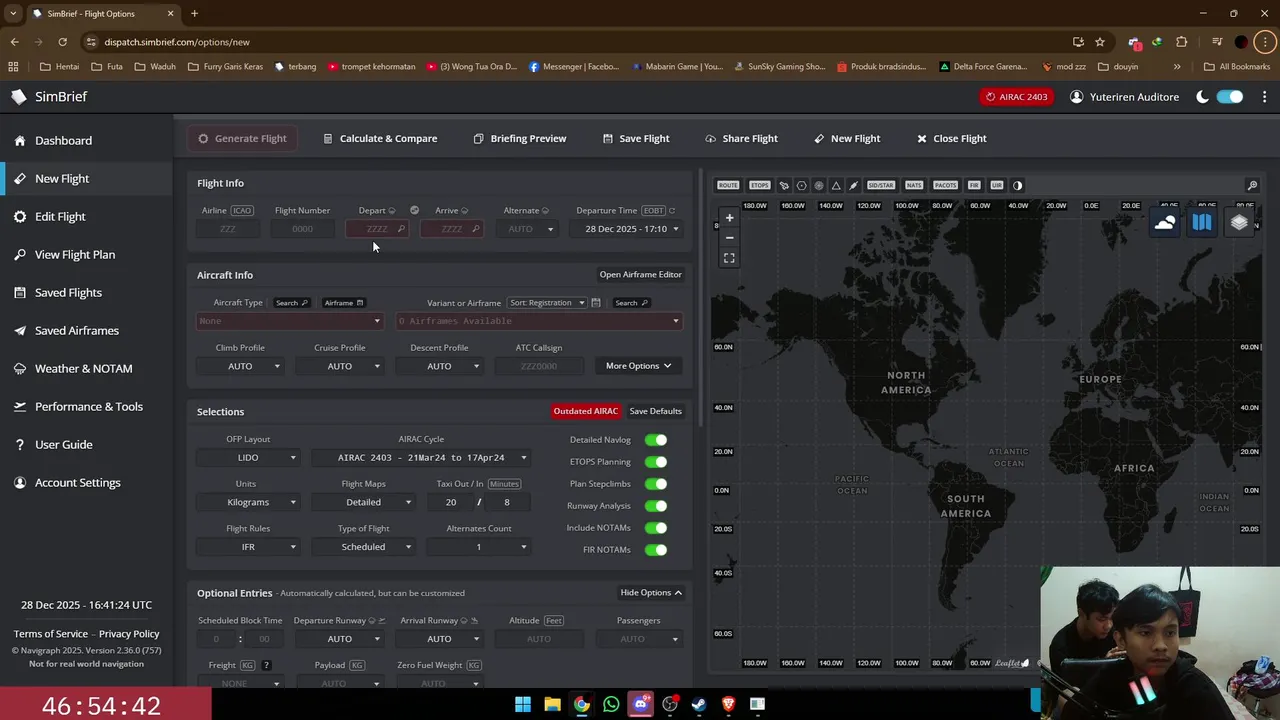Click the triangle waypoint icon on map toolbar
This screenshot has width=1280, height=720.
pos(836,185)
